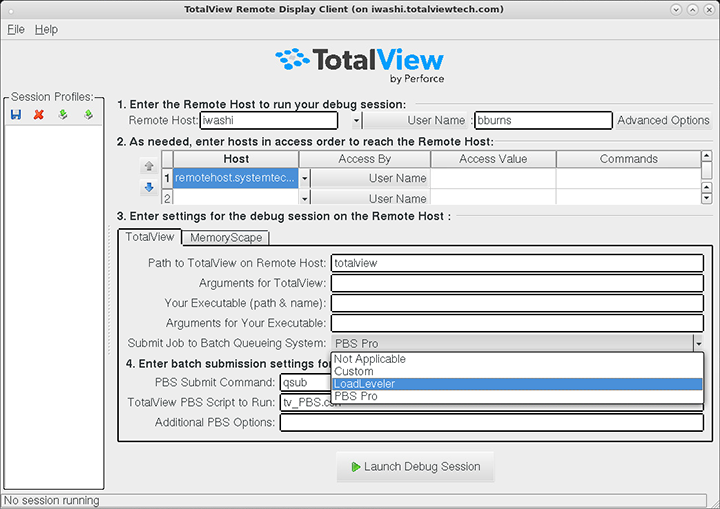Image resolution: width=720 pixels, height=509 pixels.
Task: Click the hosts table vertical scrollbar
Action: 707,178
